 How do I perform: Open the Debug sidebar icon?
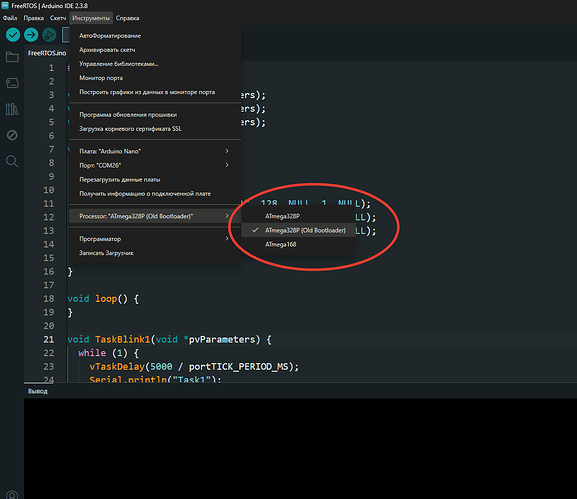point(12,135)
